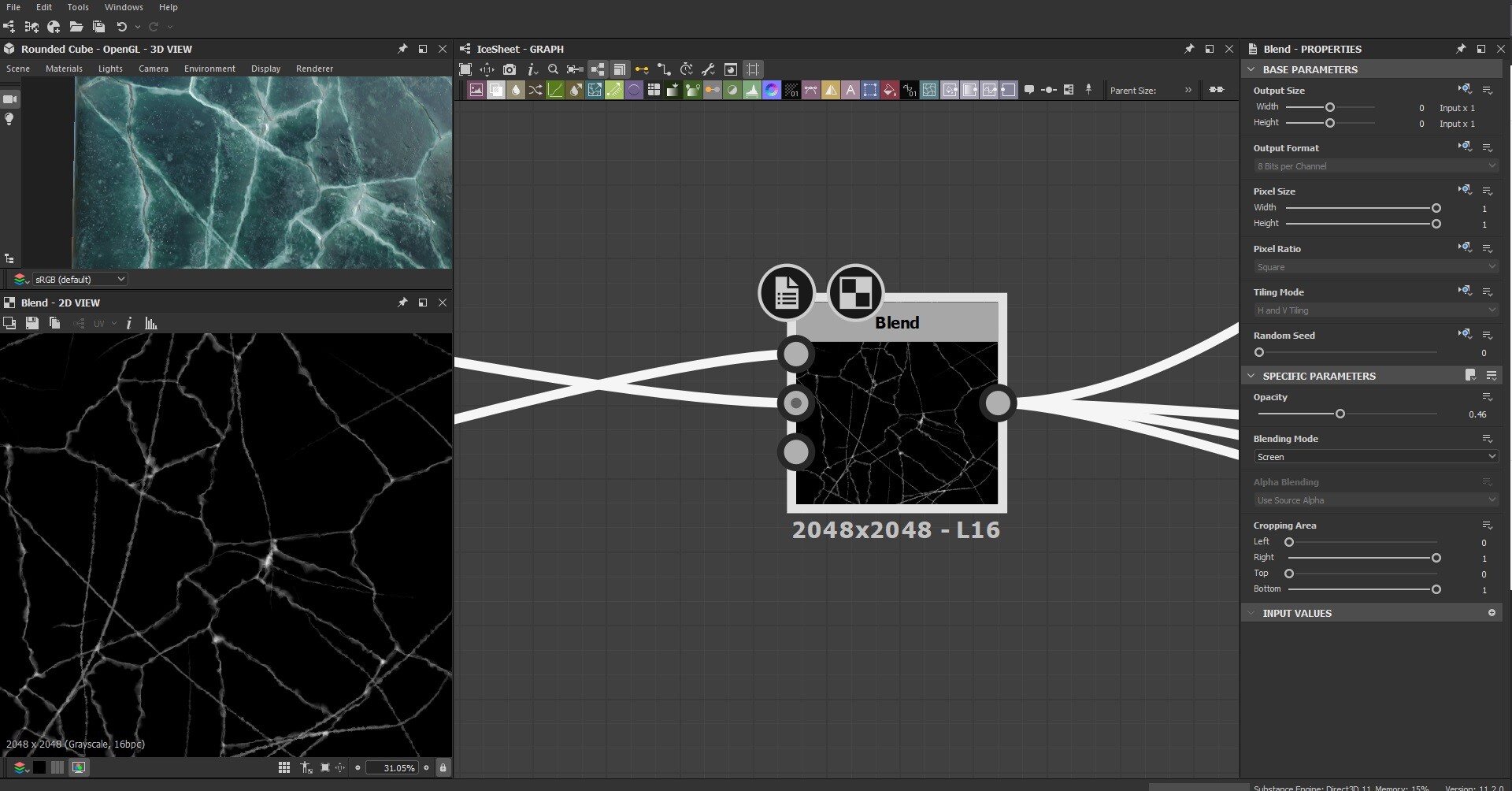Open the Materials menu in 3D view
Viewport: 1512px width, 791px height.
(x=64, y=69)
